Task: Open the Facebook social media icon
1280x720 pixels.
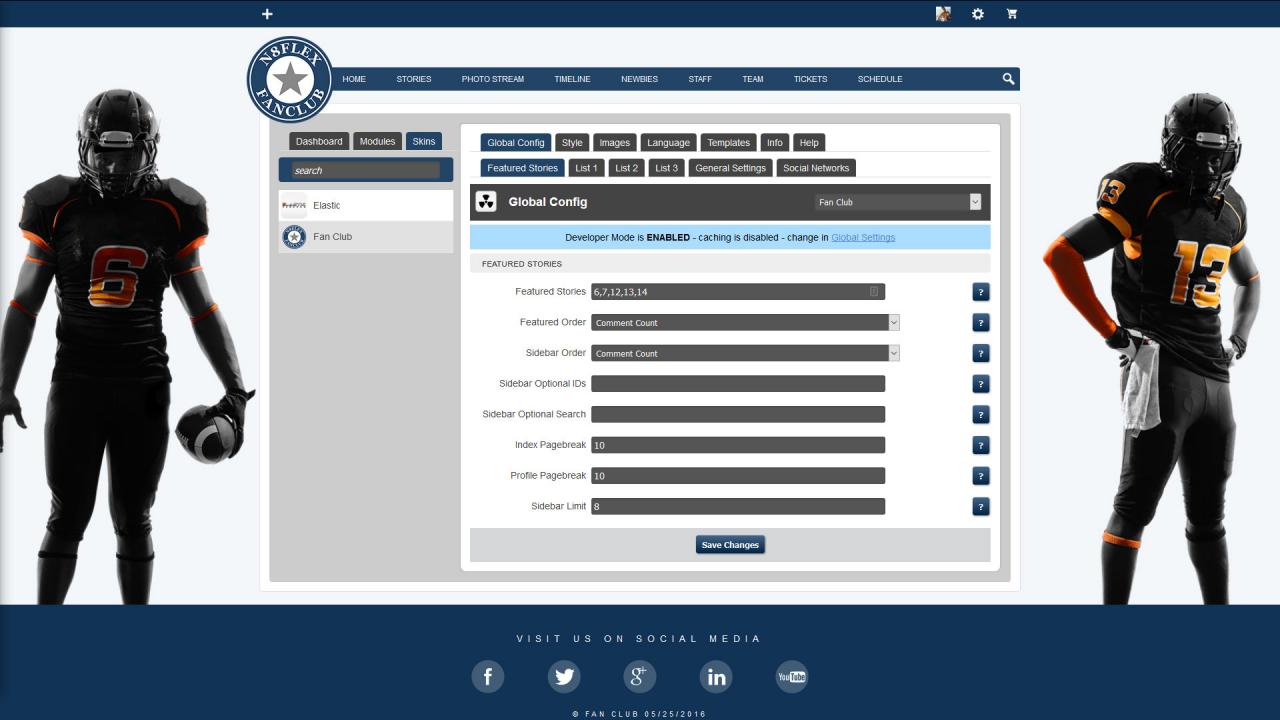Action: click(x=488, y=677)
